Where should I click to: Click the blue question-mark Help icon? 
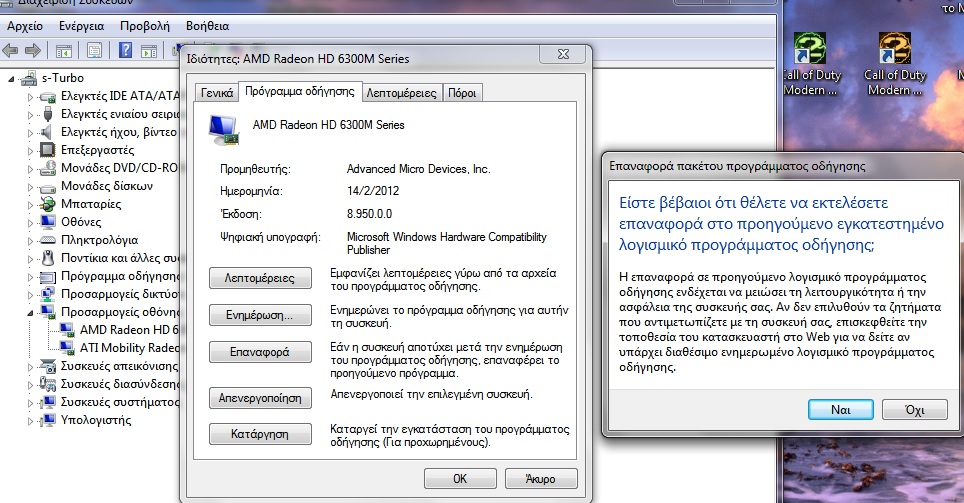click(125, 50)
